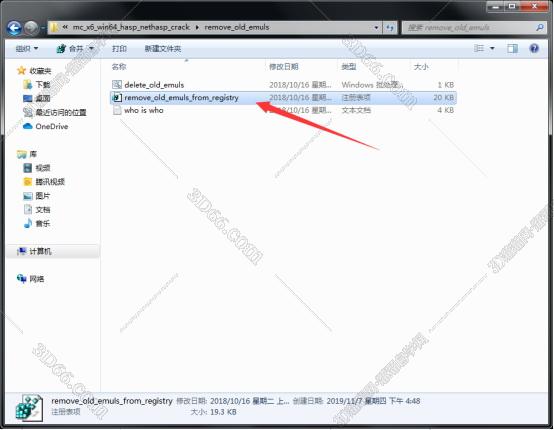Open the 组织 menu dropdown
The height and width of the screenshot is (430, 554).
[x=26, y=48]
